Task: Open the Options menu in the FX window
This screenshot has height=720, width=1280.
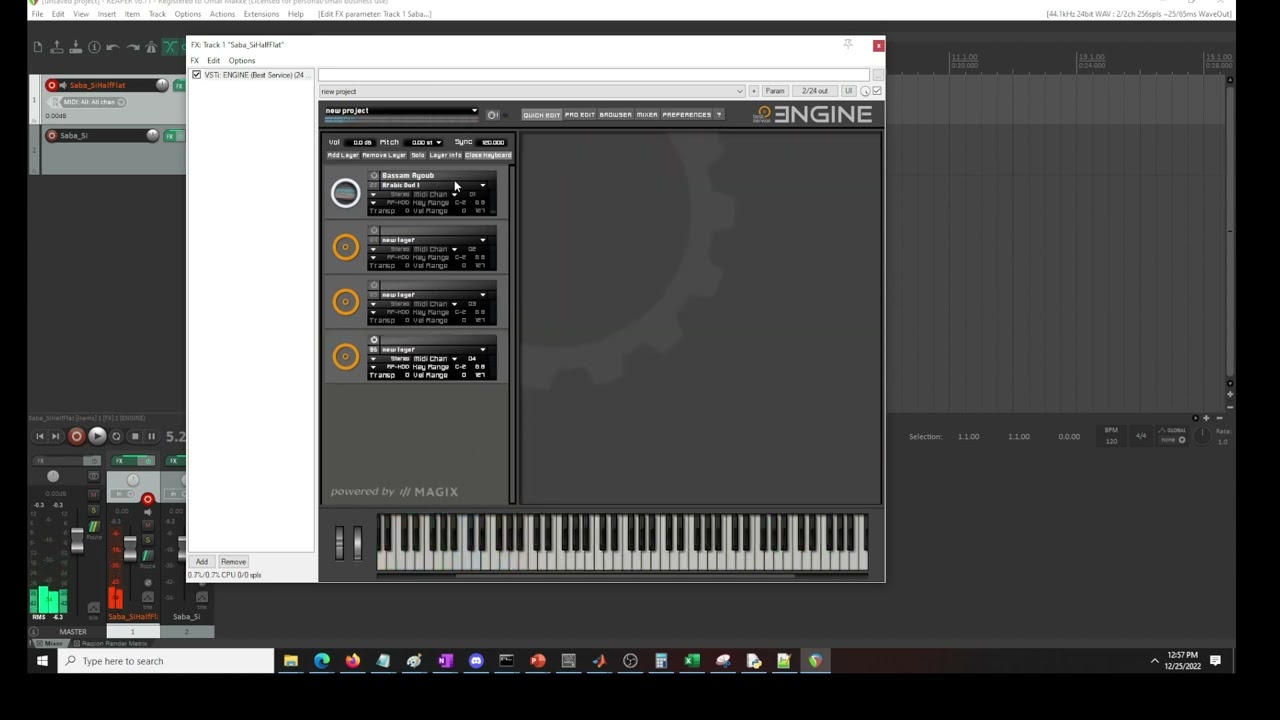Action: point(241,61)
